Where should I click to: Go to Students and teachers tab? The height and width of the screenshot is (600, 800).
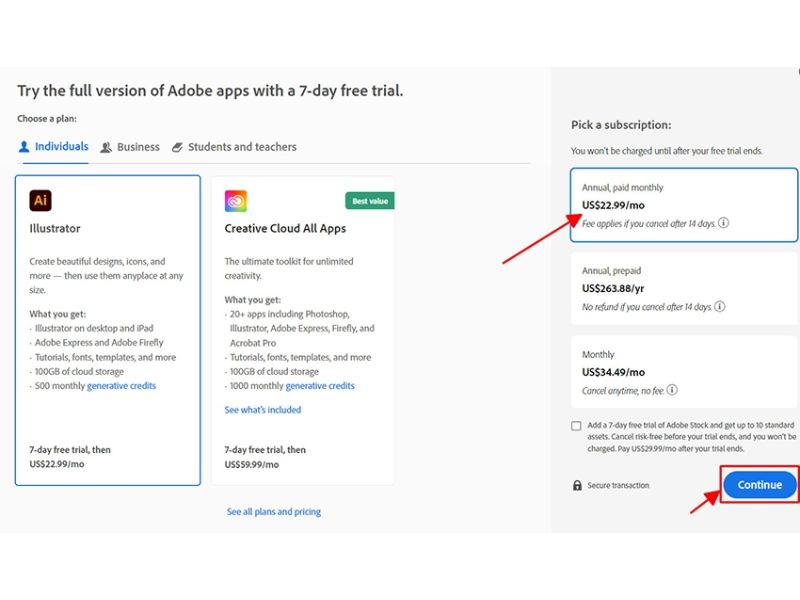point(242,147)
